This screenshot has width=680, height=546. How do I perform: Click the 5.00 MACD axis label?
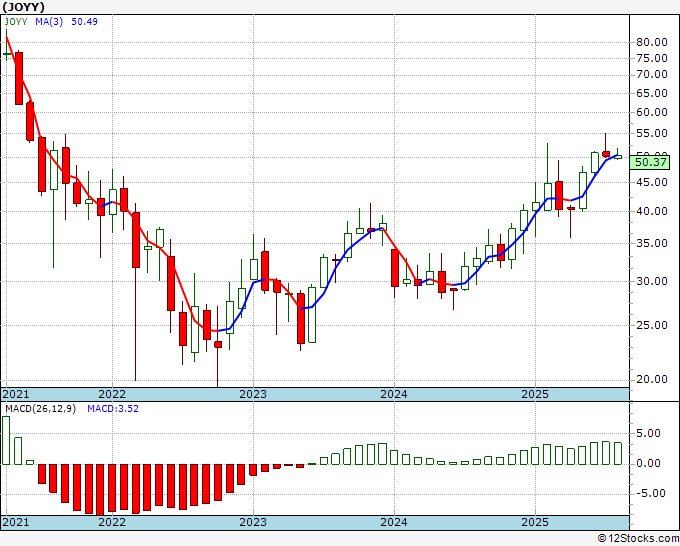pyautogui.click(x=648, y=433)
